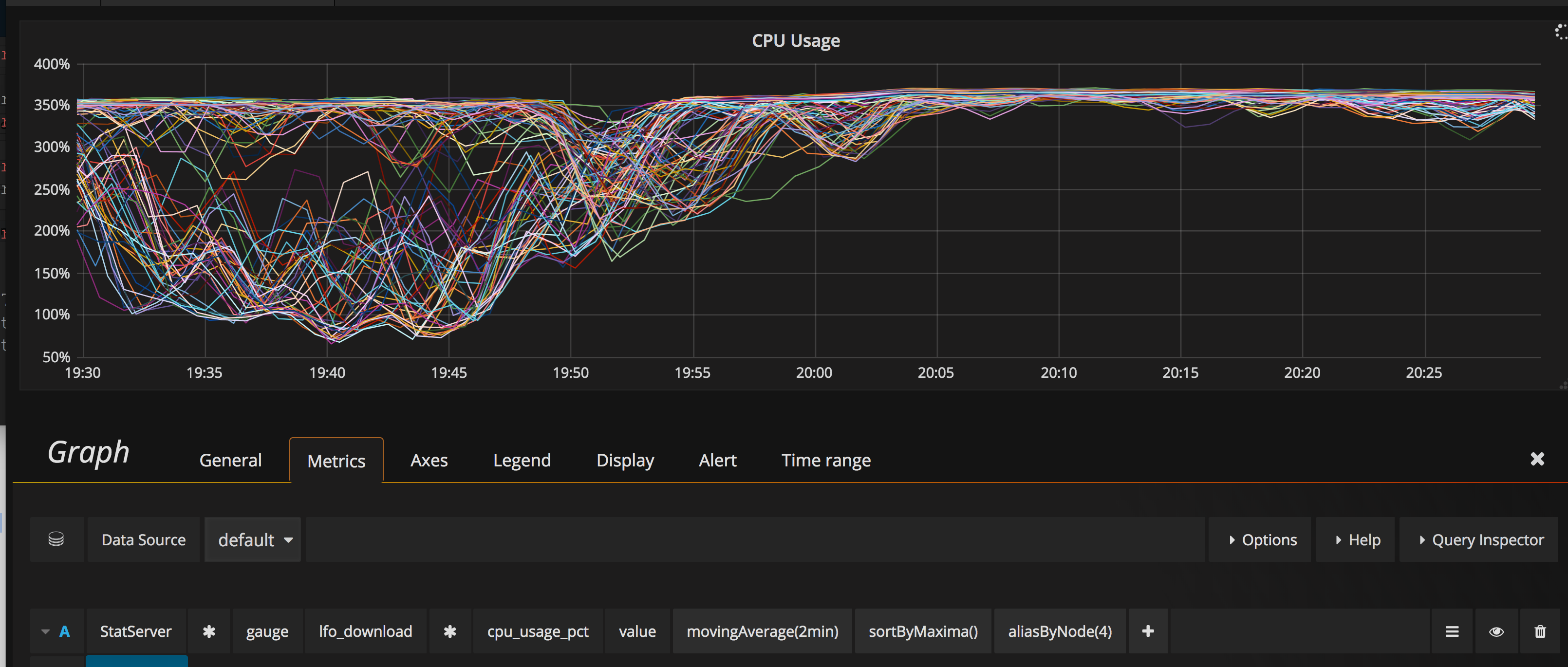The image size is (1568, 667).
Task: Select first asterisk wildcard after StatServer
Action: click(209, 631)
